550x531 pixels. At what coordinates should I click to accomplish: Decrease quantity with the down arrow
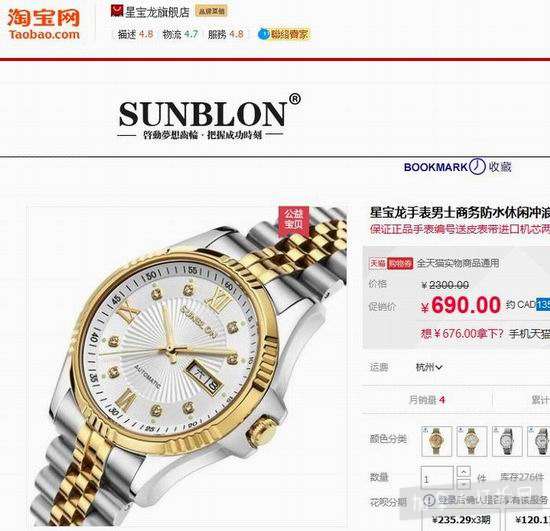tap(464, 483)
